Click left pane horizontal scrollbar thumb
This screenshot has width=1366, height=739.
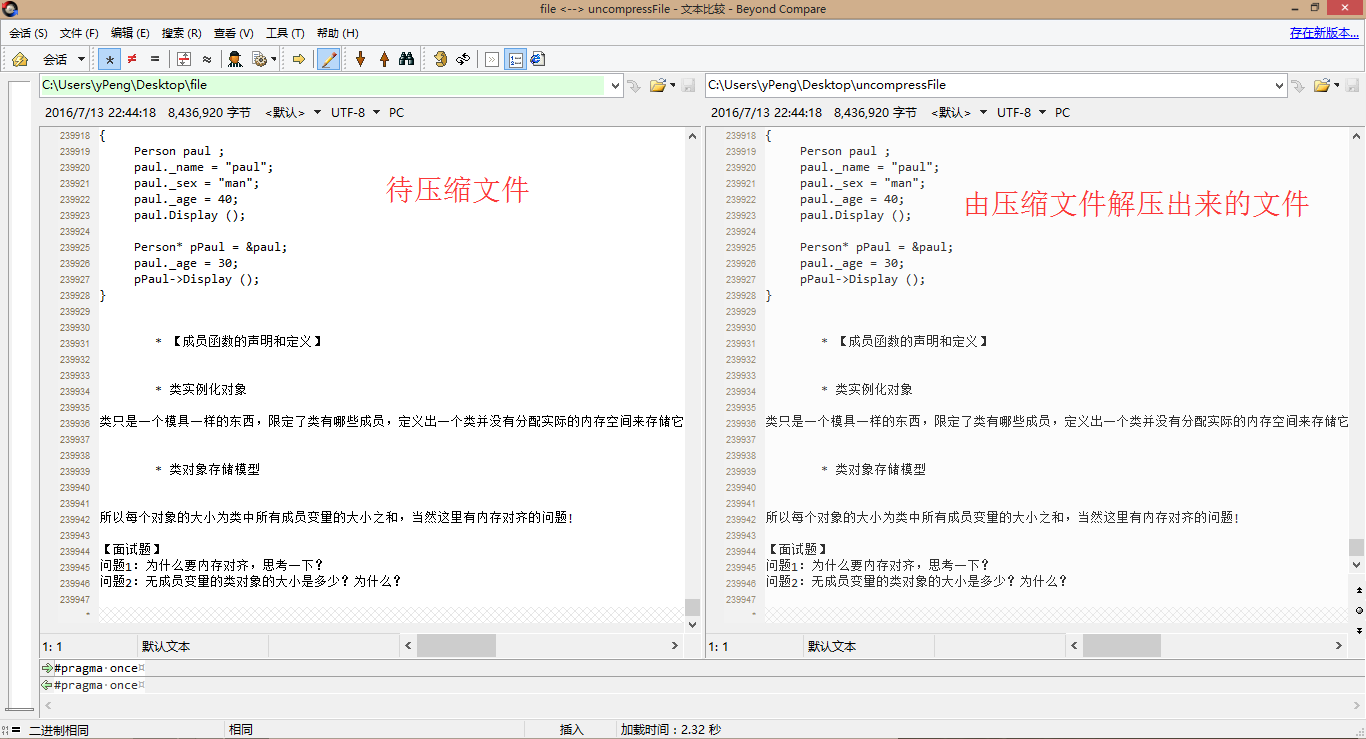(x=456, y=646)
